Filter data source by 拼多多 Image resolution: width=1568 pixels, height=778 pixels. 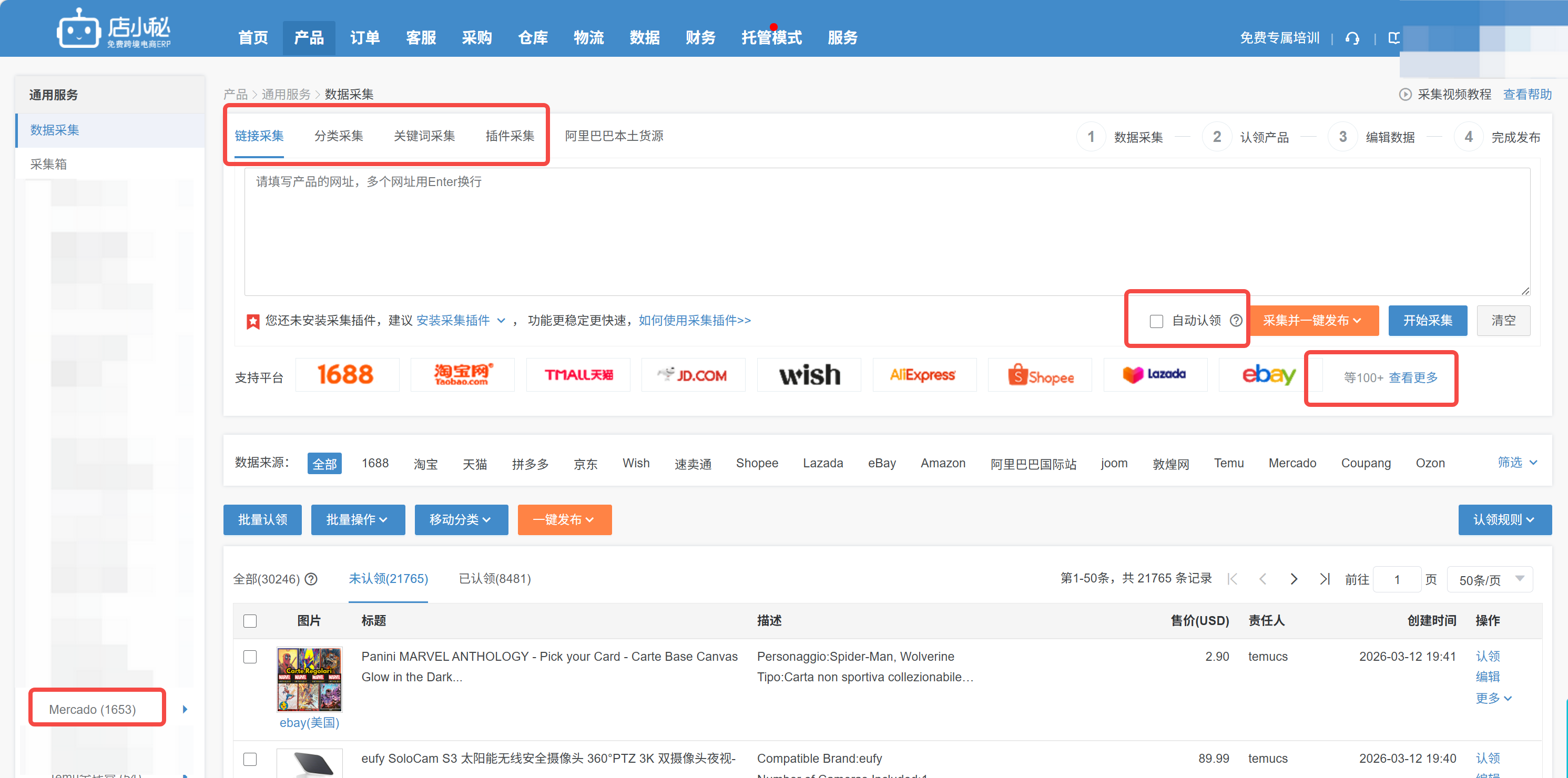(530, 464)
